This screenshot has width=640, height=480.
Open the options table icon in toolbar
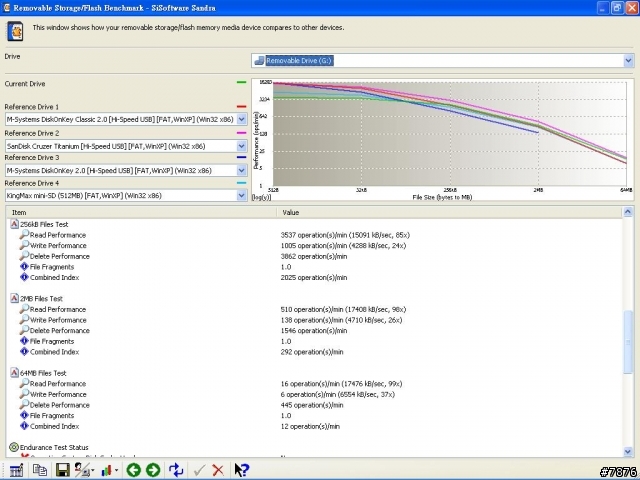tap(16, 470)
